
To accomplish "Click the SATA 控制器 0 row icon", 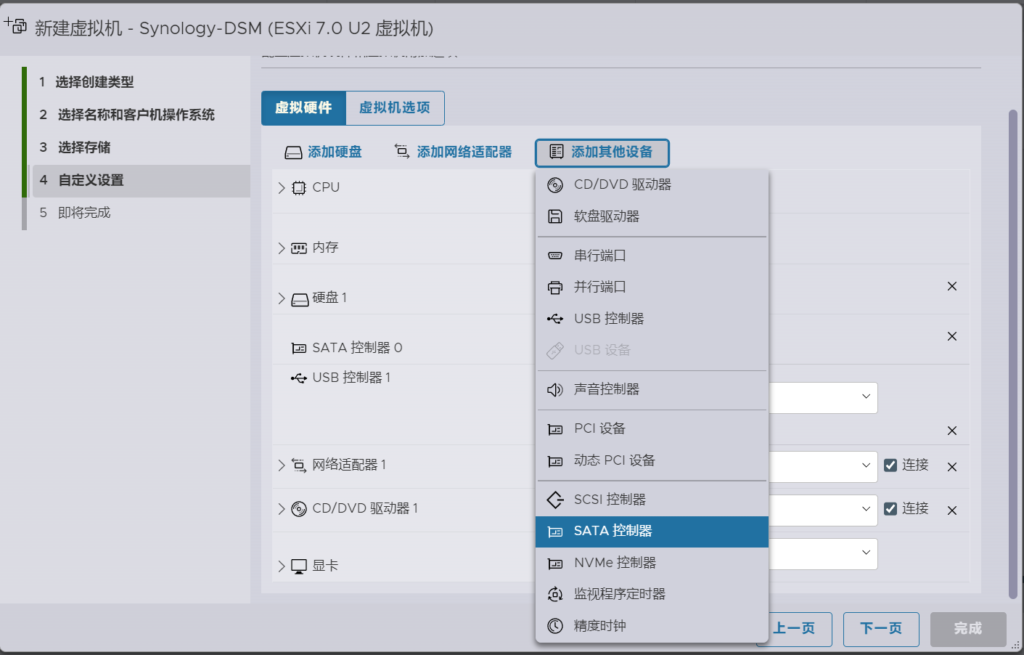I will [x=298, y=348].
